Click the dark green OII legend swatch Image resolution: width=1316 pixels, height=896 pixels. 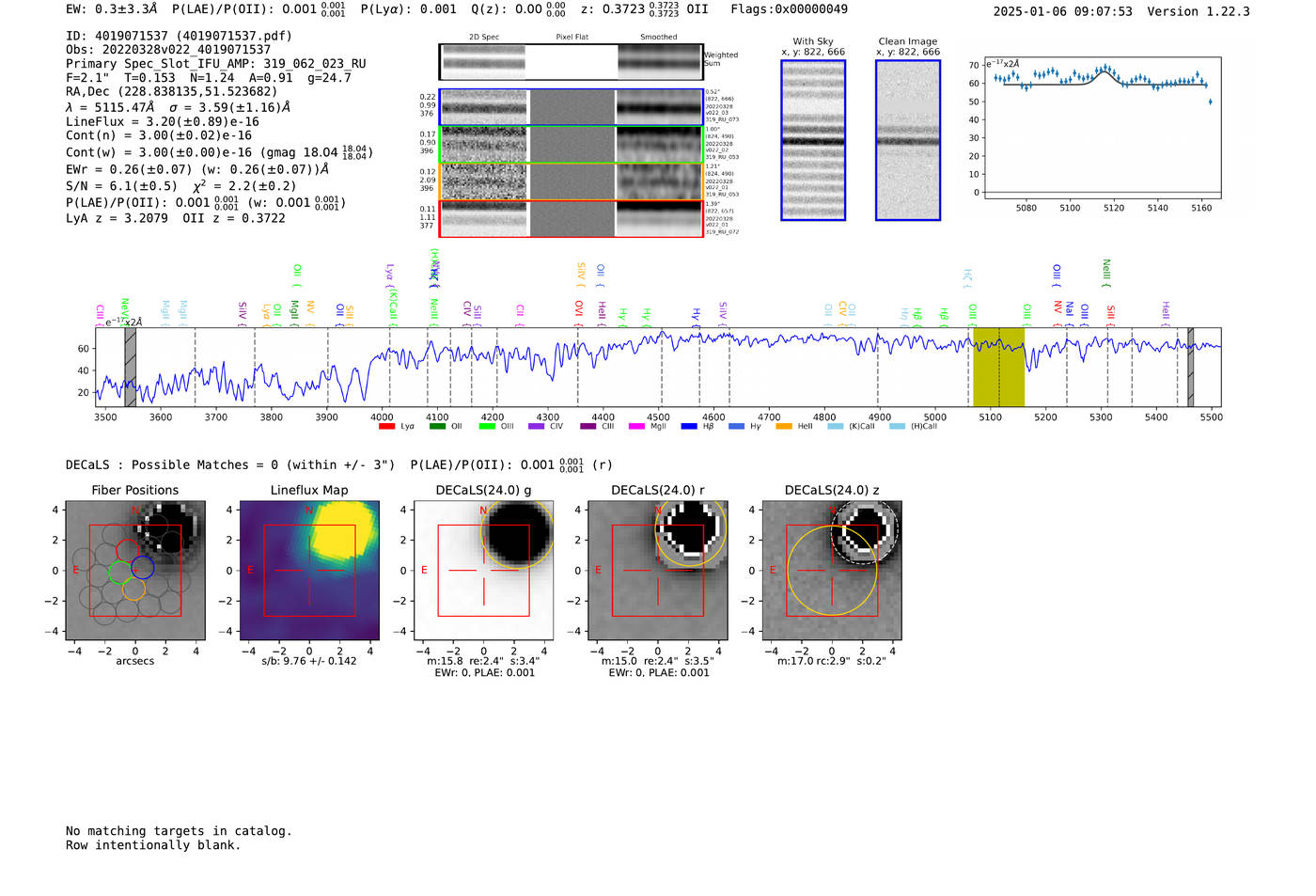(x=437, y=427)
